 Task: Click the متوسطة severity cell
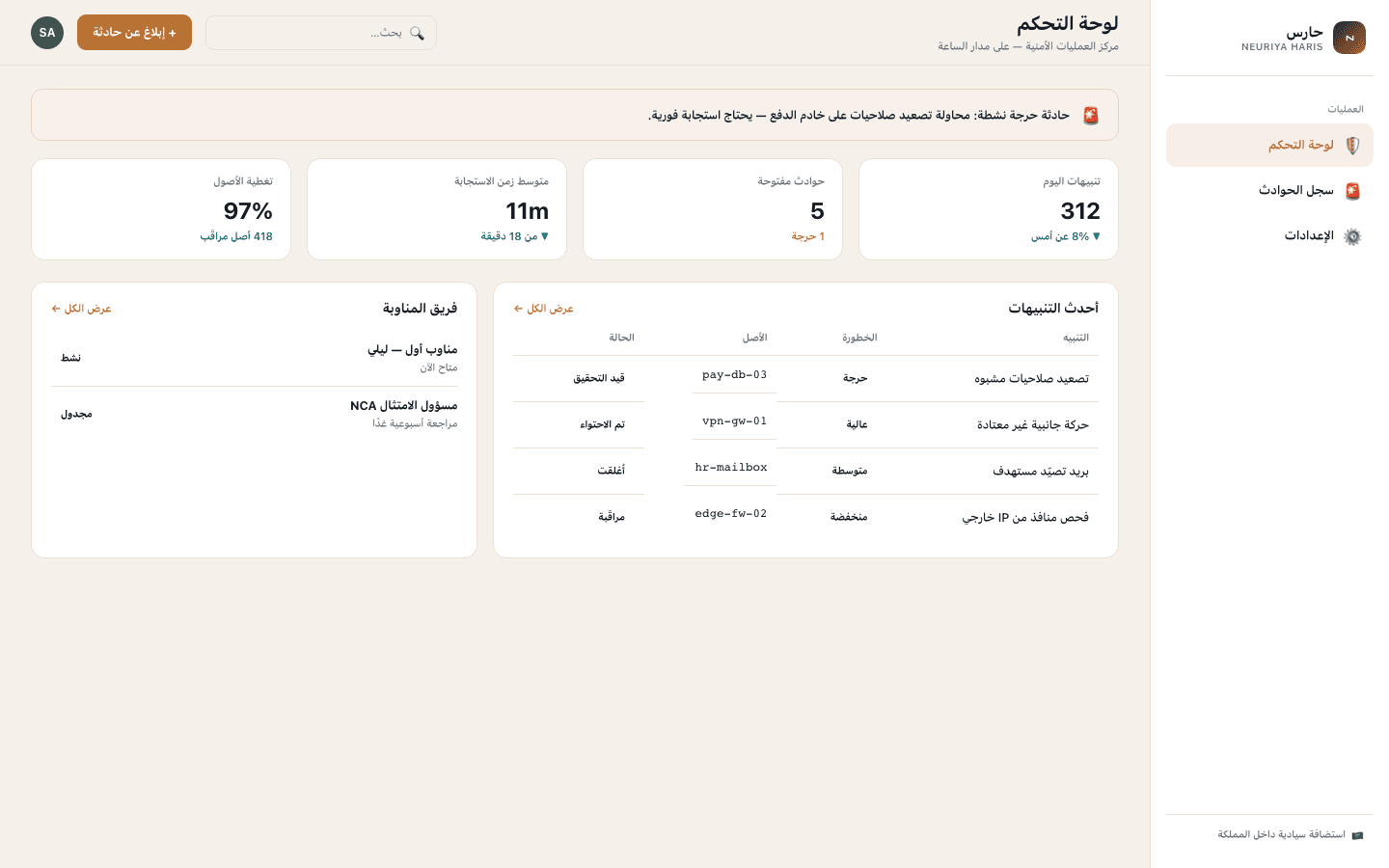click(850, 472)
